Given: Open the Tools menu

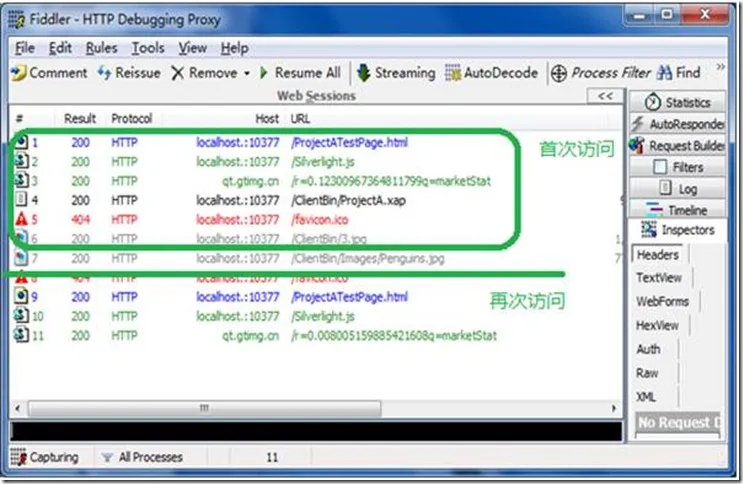Looking at the screenshot, I should pyautogui.click(x=148, y=48).
